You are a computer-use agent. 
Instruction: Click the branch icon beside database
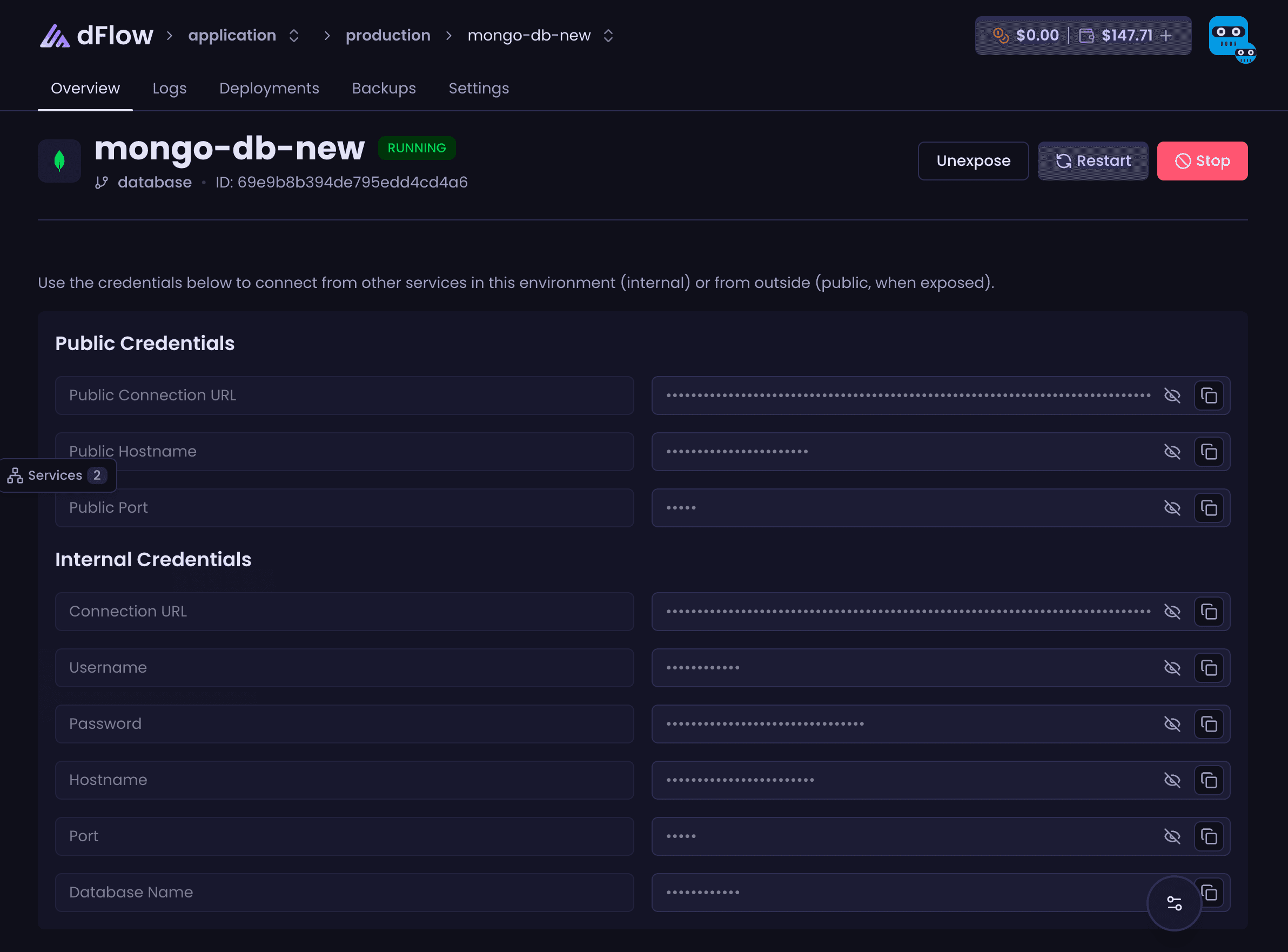[x=102, y=183]
